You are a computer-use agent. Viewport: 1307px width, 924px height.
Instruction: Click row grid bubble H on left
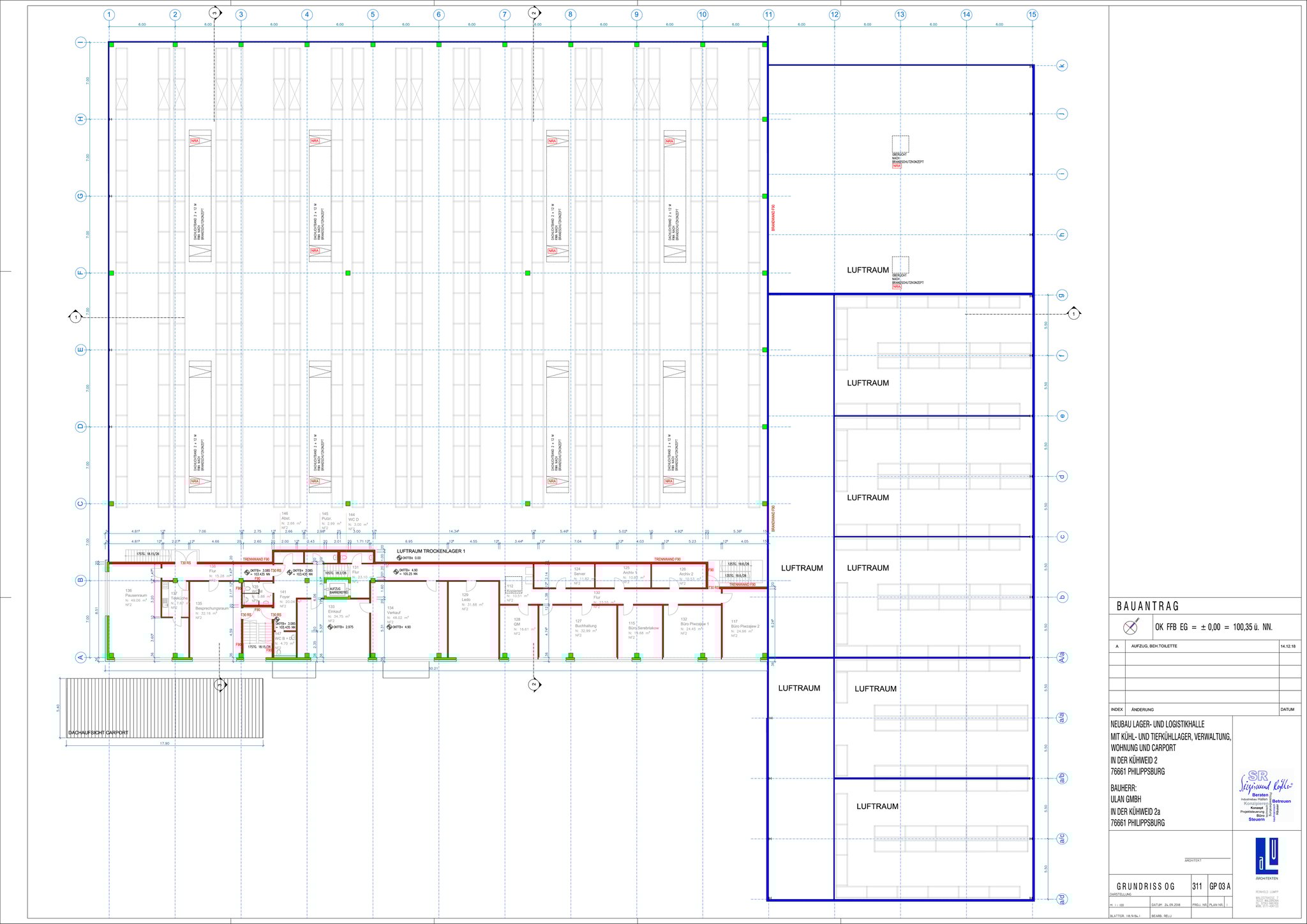[80, 119]
